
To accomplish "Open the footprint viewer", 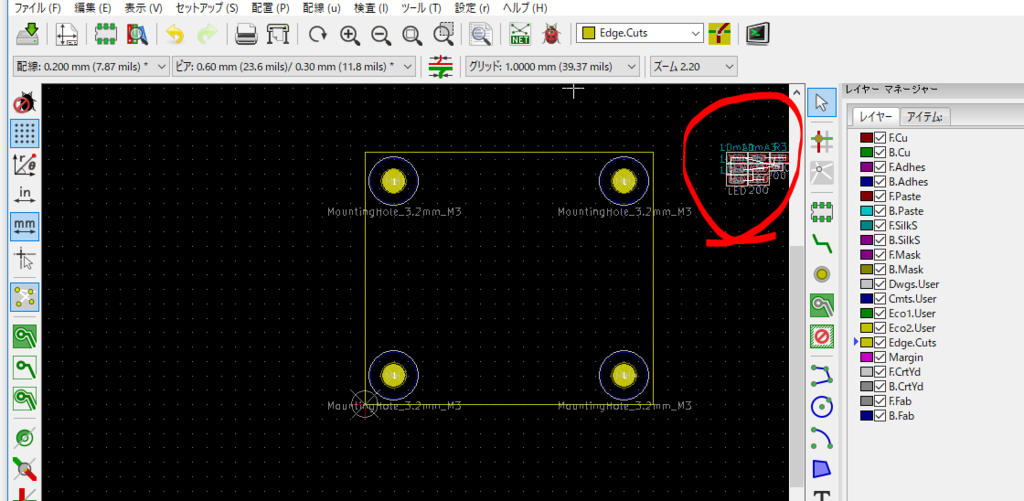I will [137, 33].
